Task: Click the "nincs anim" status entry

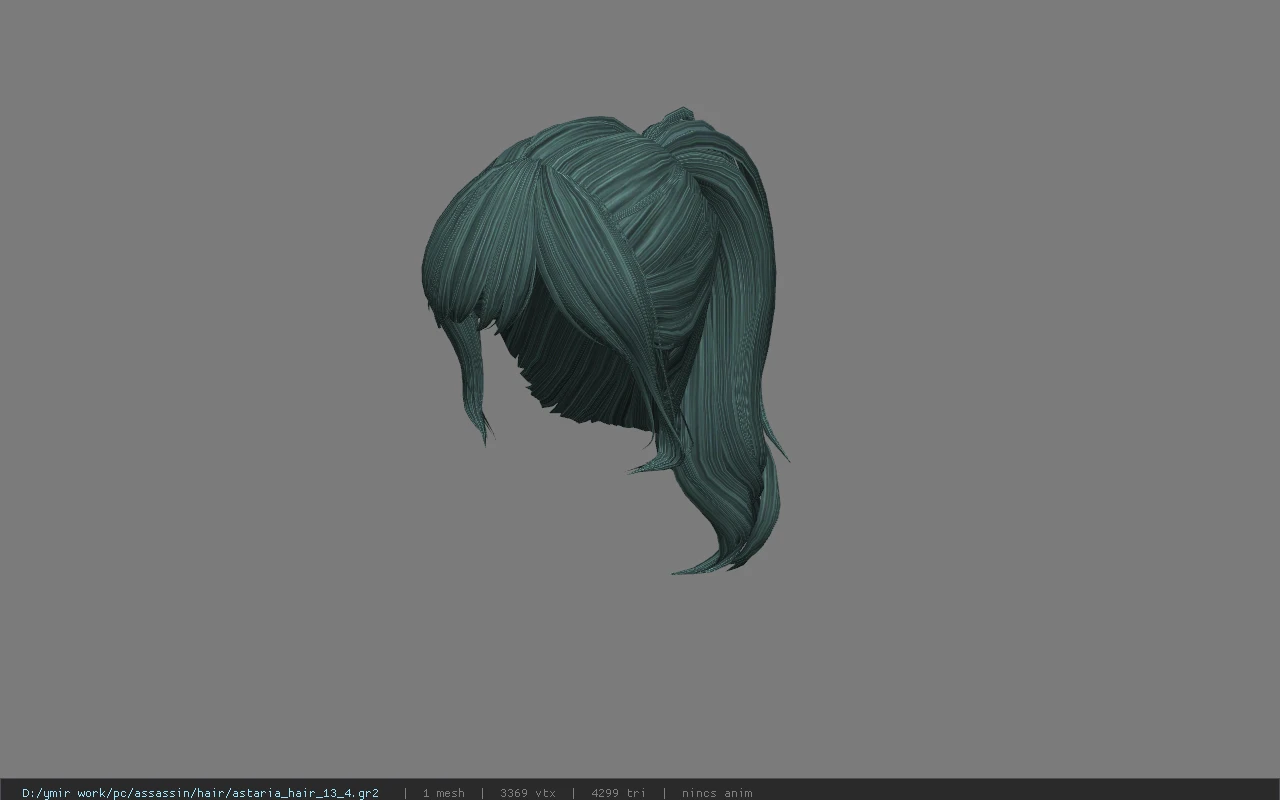Action: tap(717, 793)
